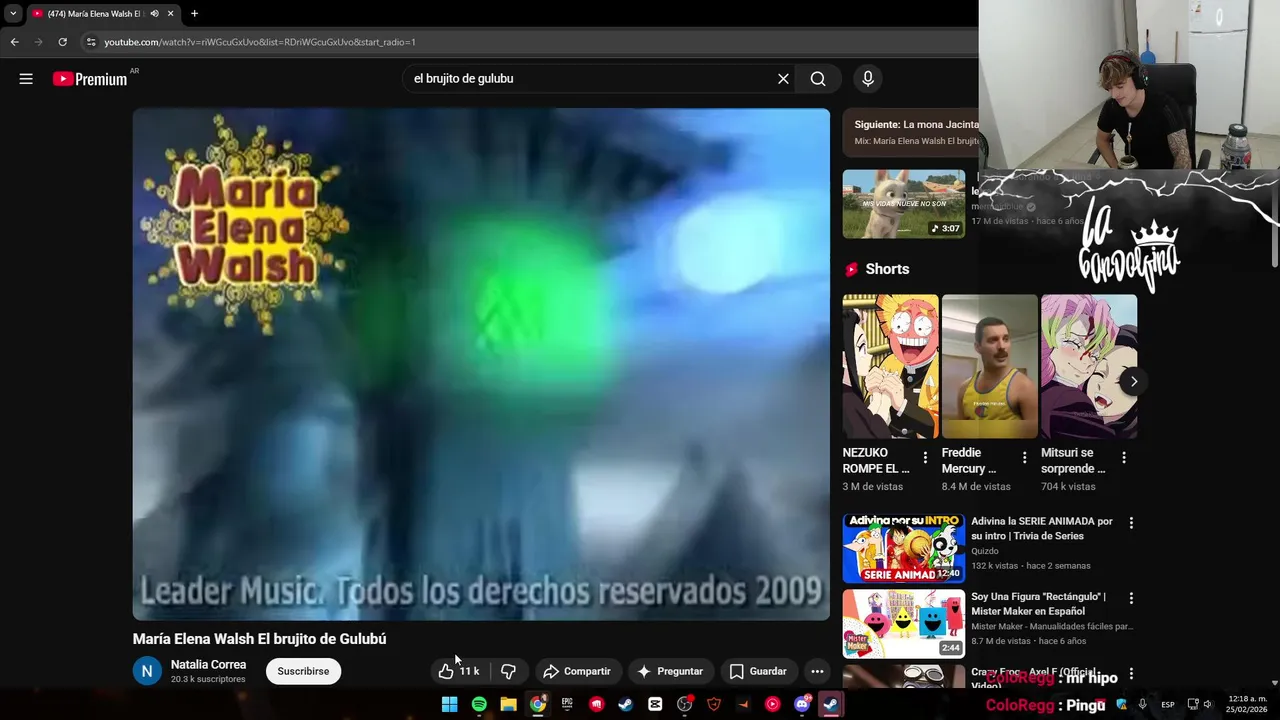Open Windows Start menu

(450, 704)
